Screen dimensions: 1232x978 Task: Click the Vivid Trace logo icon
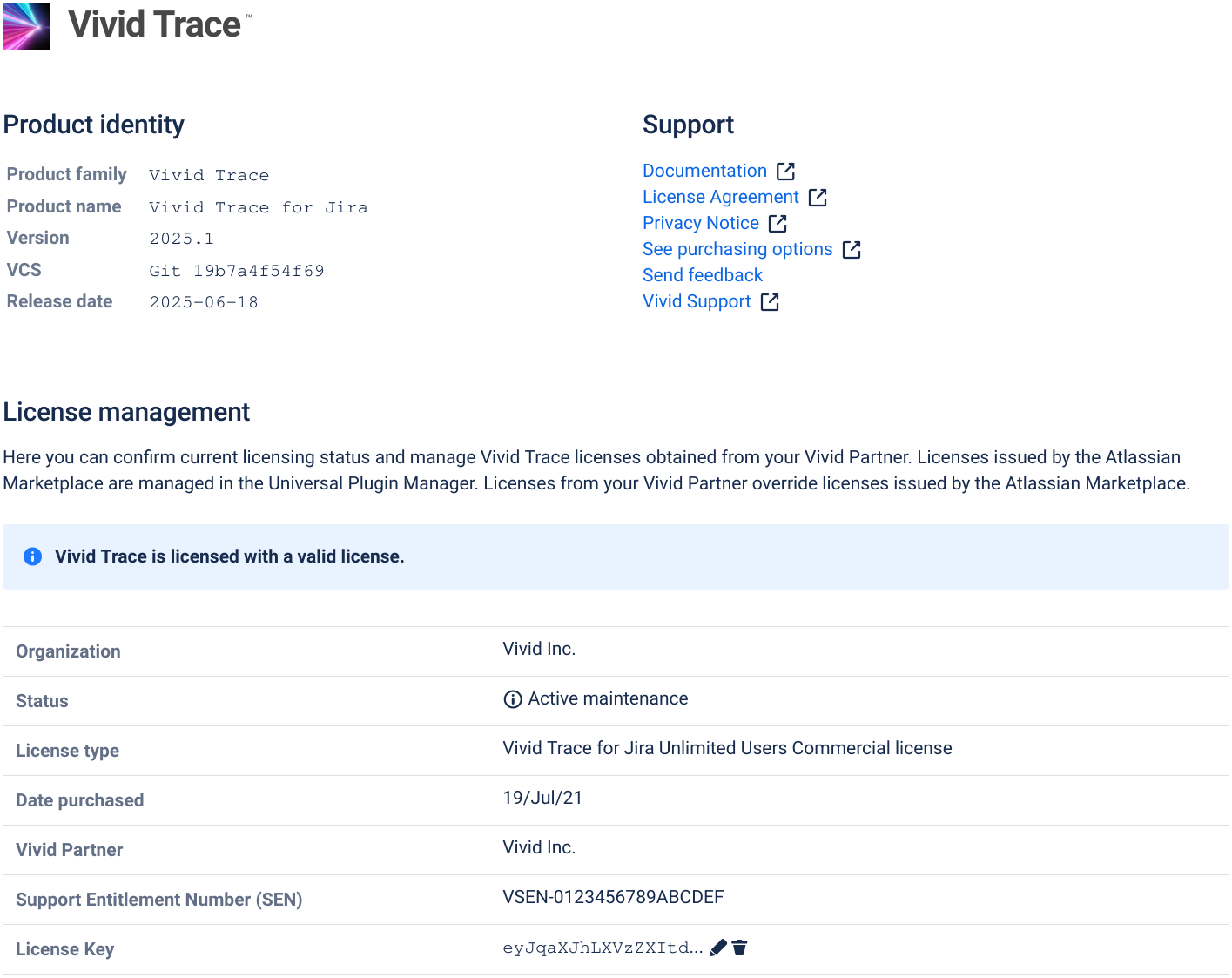coord(26,25)
